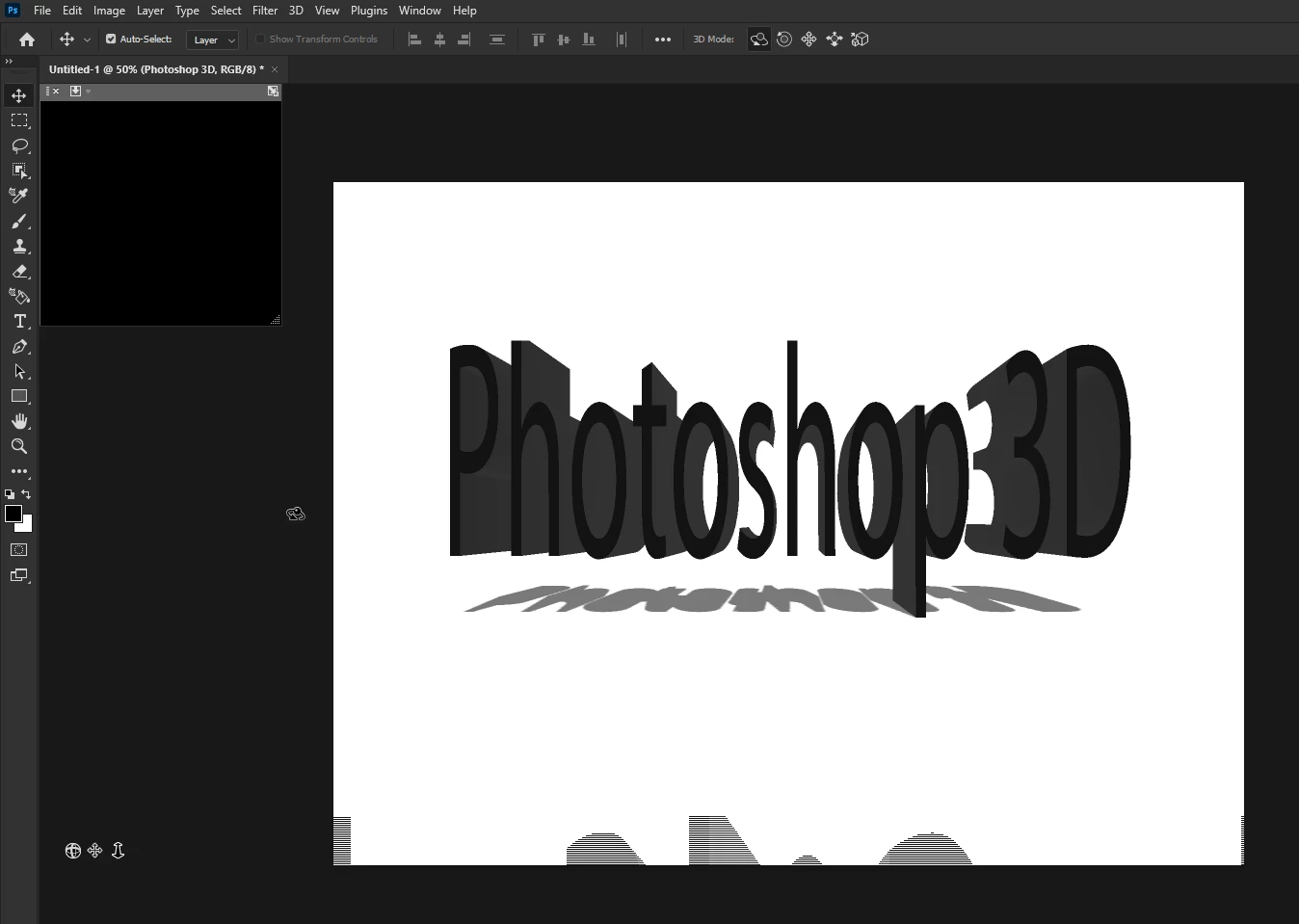Select the Clone Stamp tool

click(19, 247)
